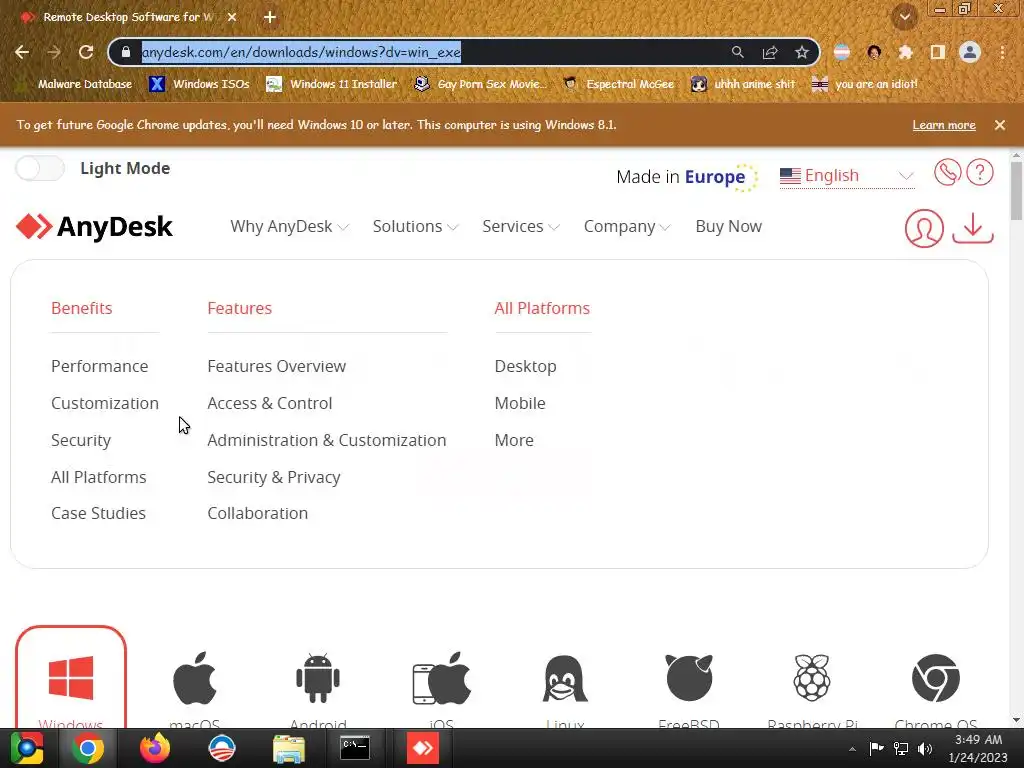Image resolution: width=1024 pixels, height=768 pixels.
Task: Open Features Overview menu item
Action: 276,366
